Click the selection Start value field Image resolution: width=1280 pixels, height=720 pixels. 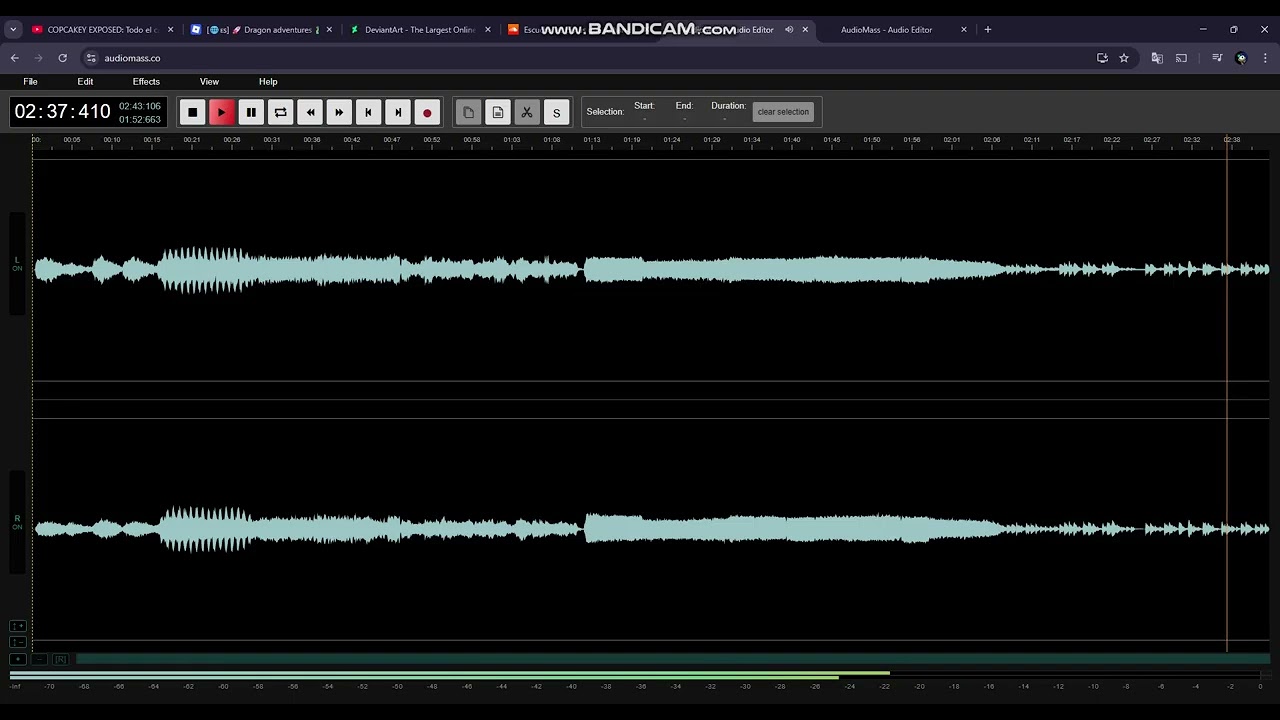click(x=644, y=119)
